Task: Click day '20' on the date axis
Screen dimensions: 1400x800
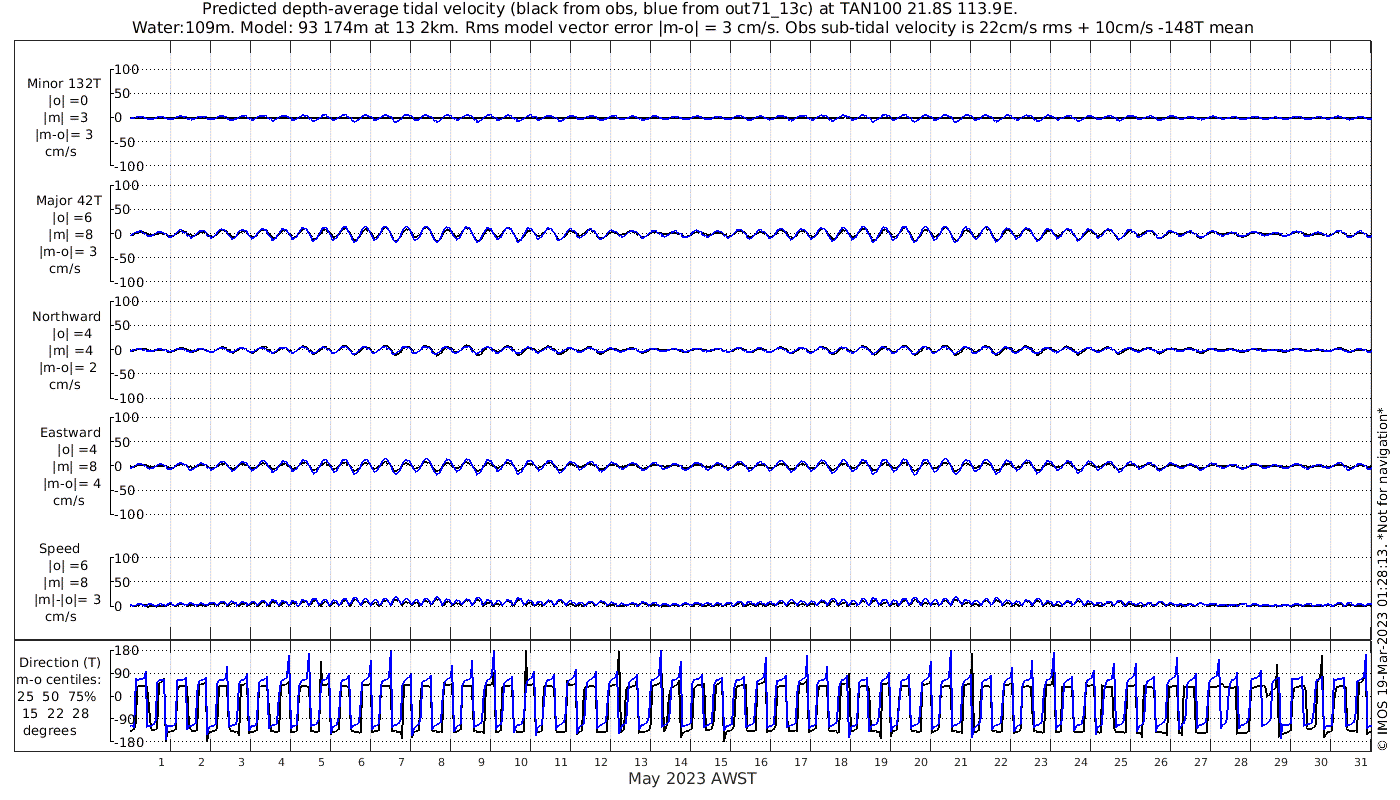Action: click(x=921, y=762)
